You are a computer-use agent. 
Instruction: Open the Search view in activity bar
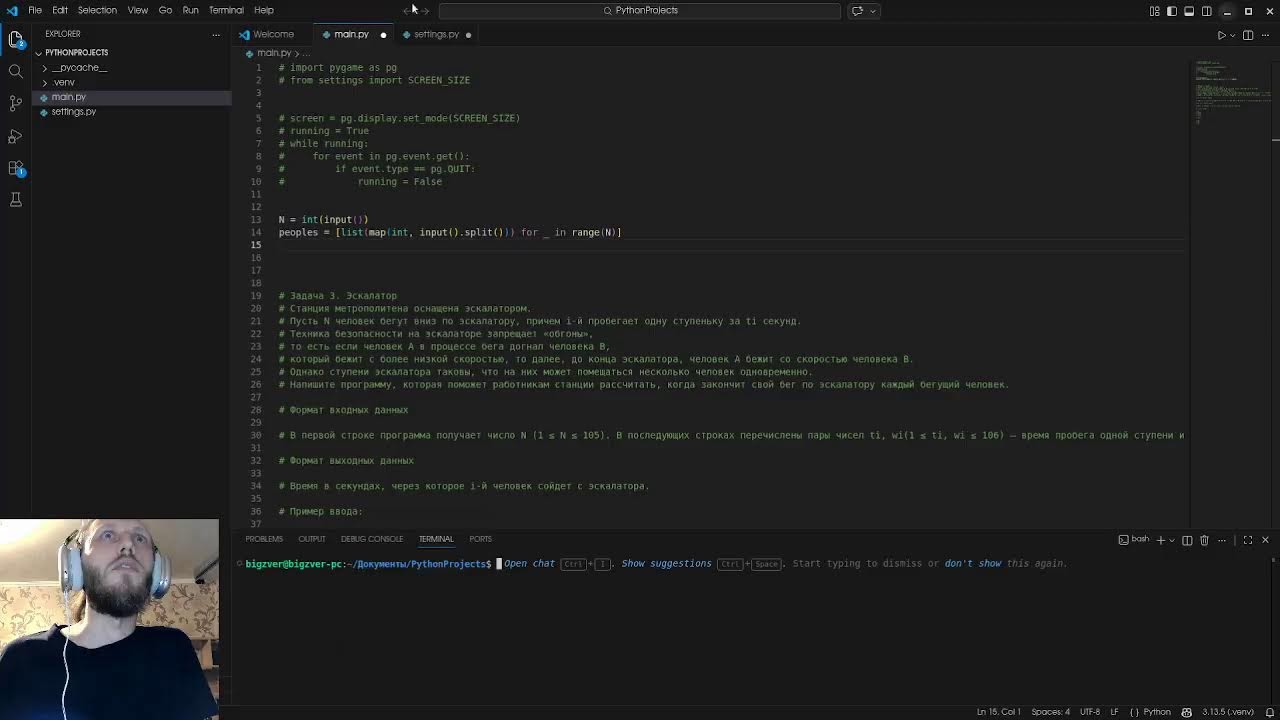point(15,71)
